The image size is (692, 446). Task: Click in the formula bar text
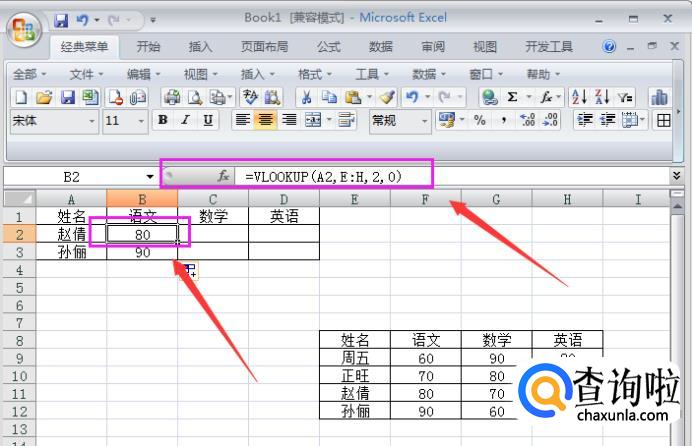click(x=450, y=176)
